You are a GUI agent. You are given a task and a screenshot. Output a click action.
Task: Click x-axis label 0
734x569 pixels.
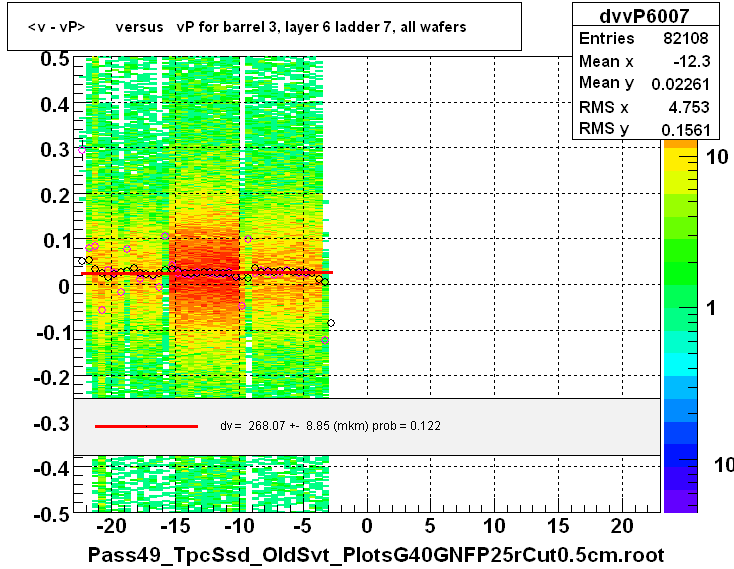tap(367, 526)
